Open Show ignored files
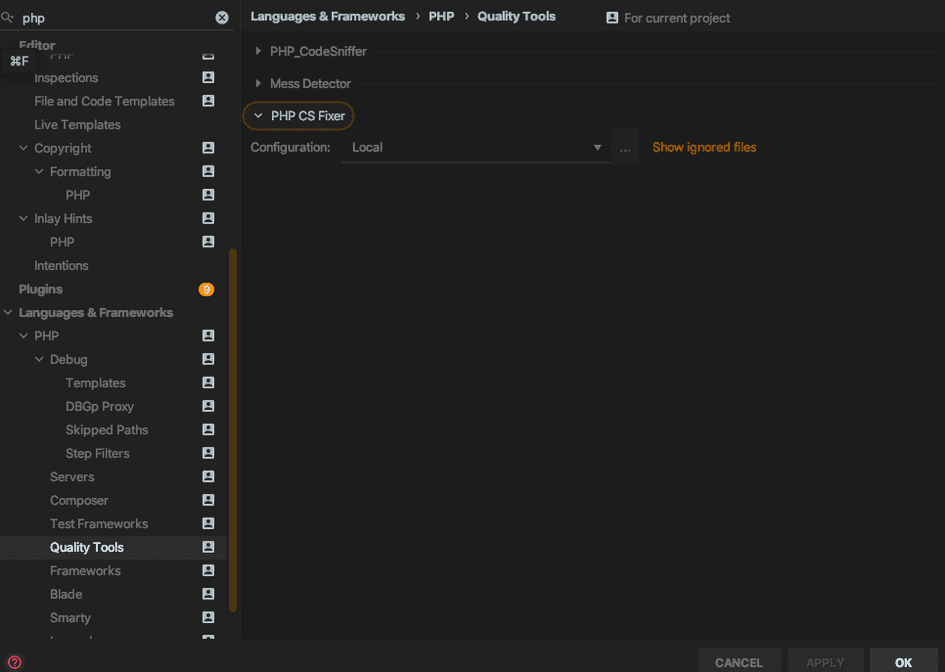The height and width of the screenshot is (672, 945). [704, 147]
